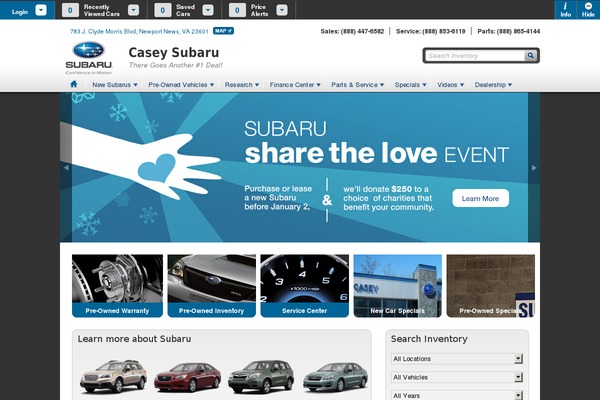Screen dimensions: 600x400
Task: Click the Price Alerts count badge
Action: click(237, 10)
